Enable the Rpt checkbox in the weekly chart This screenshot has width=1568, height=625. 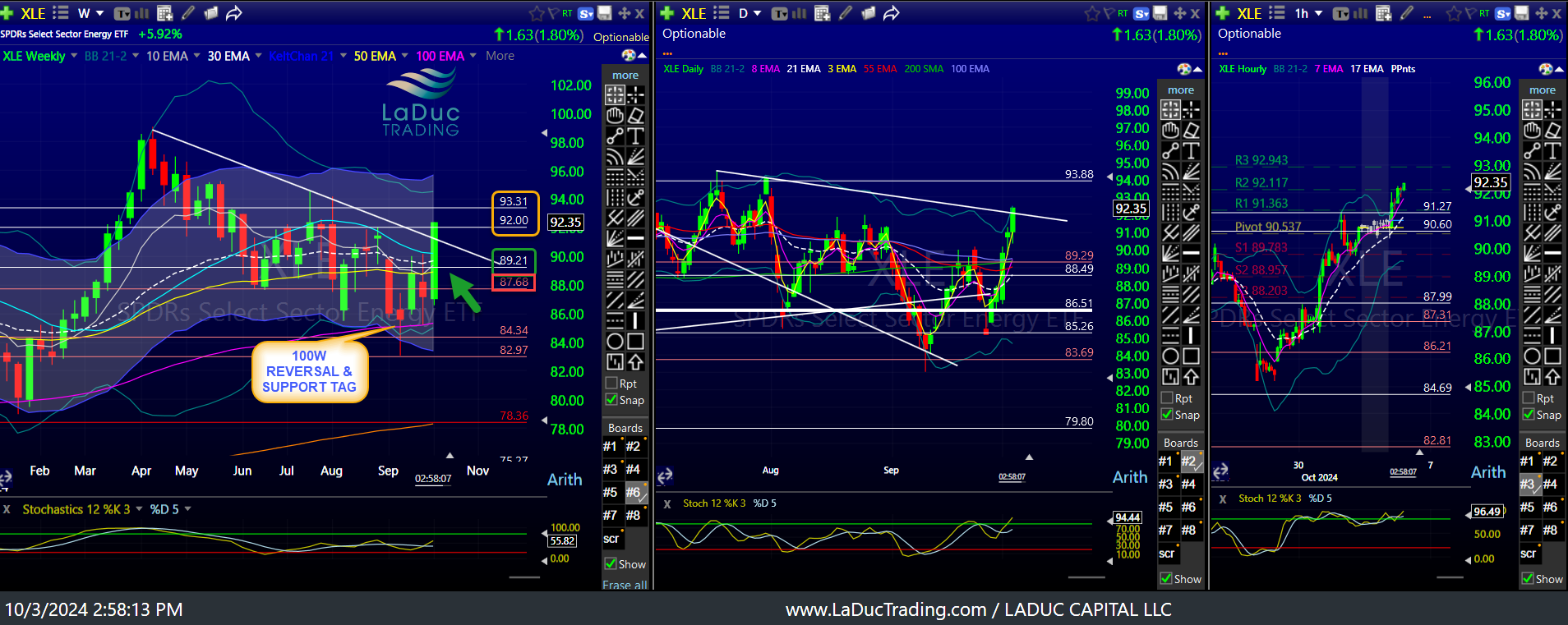611,383
